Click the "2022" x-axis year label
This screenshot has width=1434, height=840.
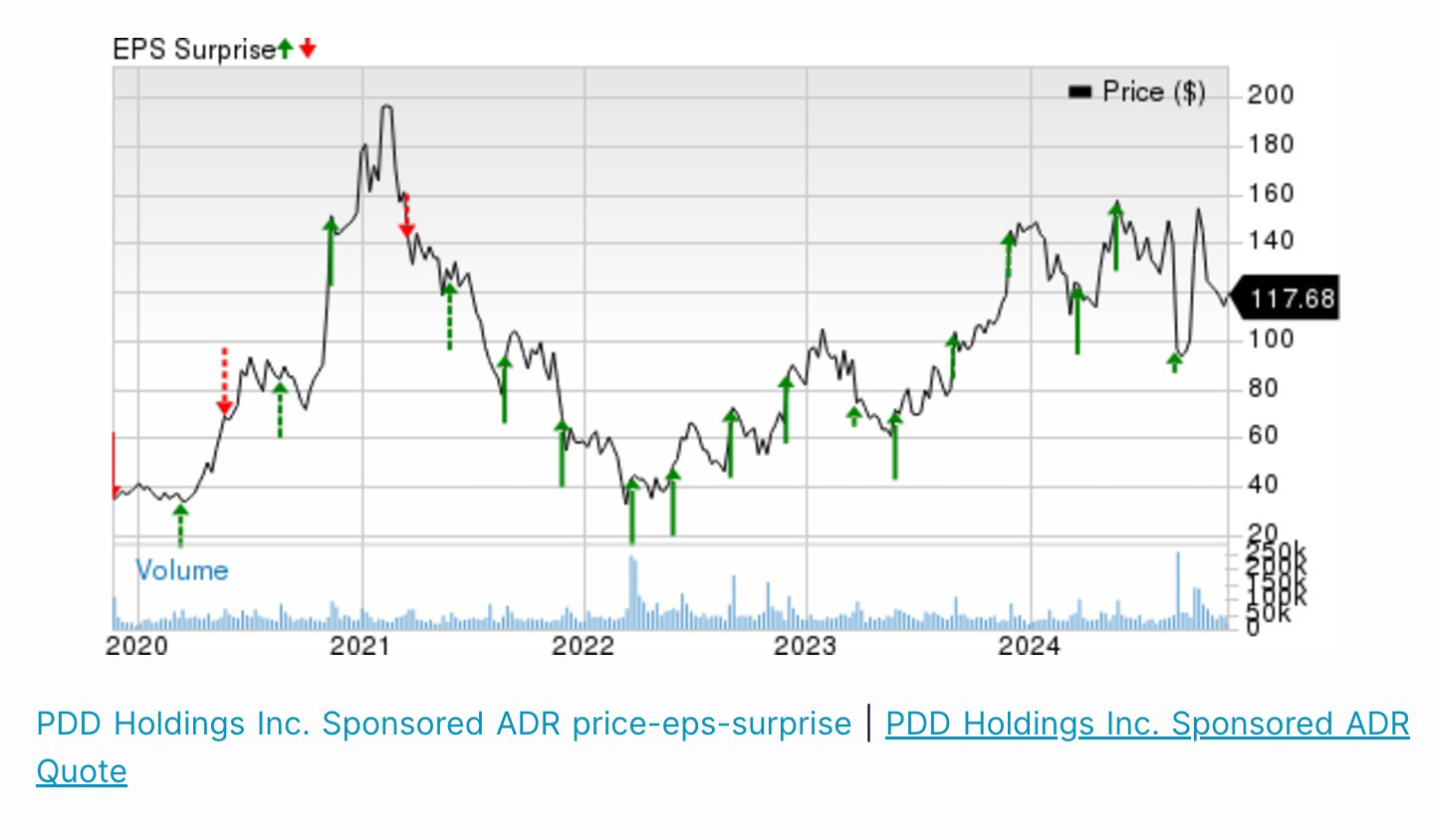pos(584,646)
